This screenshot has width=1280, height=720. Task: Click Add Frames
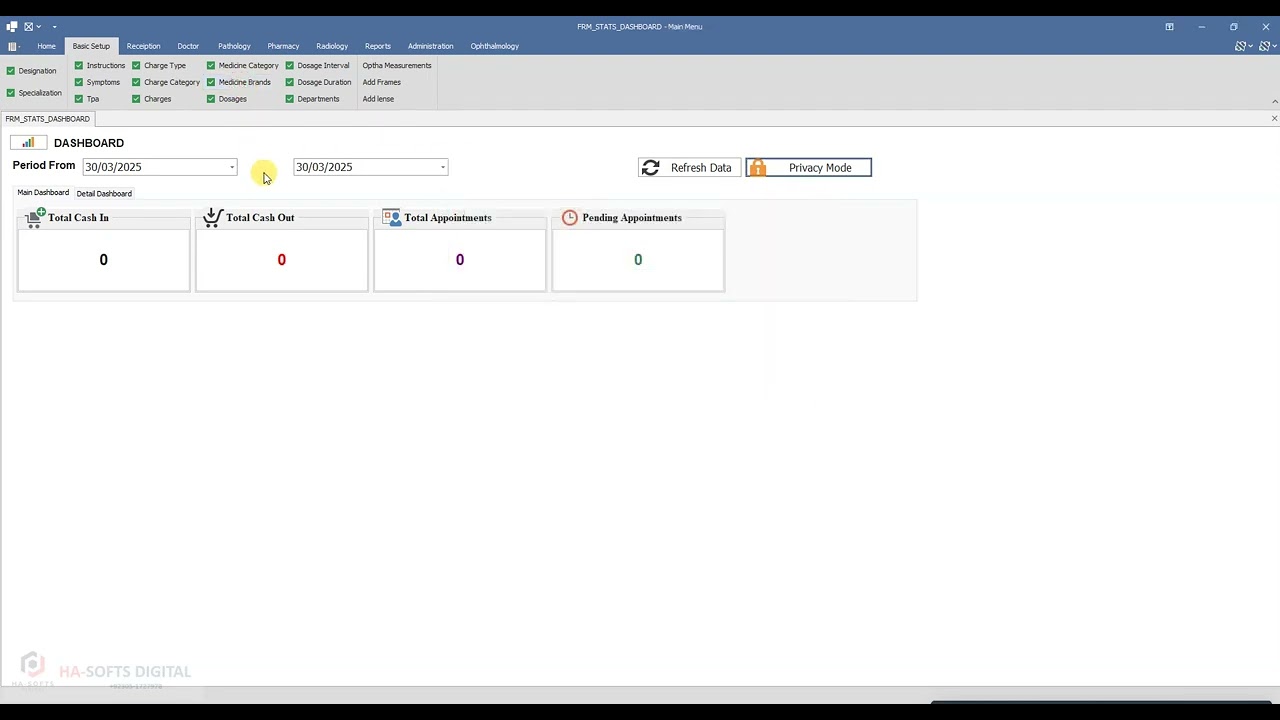[381, 82]
